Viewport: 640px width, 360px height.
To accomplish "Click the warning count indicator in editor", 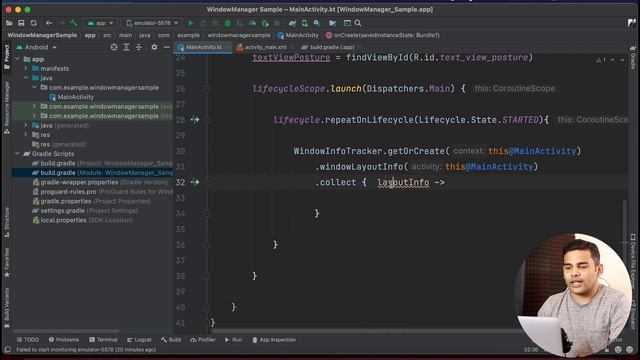I will coord(601,60).
